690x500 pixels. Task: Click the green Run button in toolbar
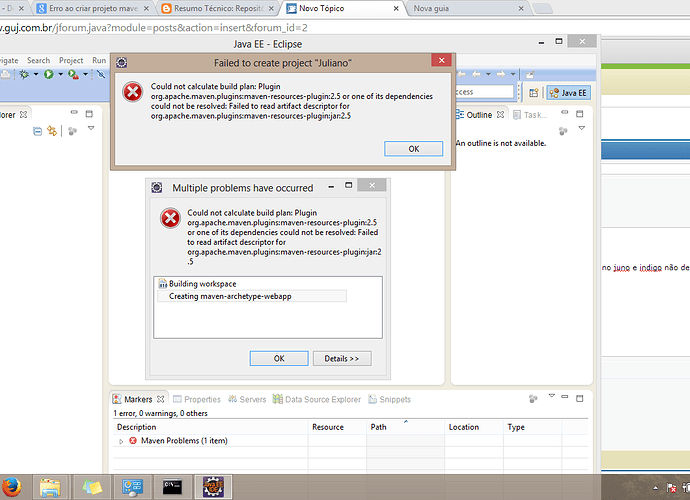tap(48, 74)
